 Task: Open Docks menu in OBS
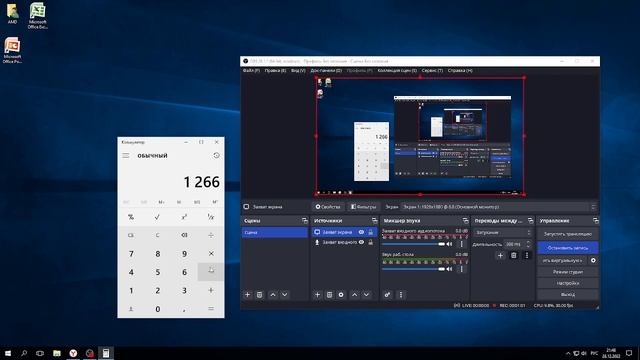326,71
